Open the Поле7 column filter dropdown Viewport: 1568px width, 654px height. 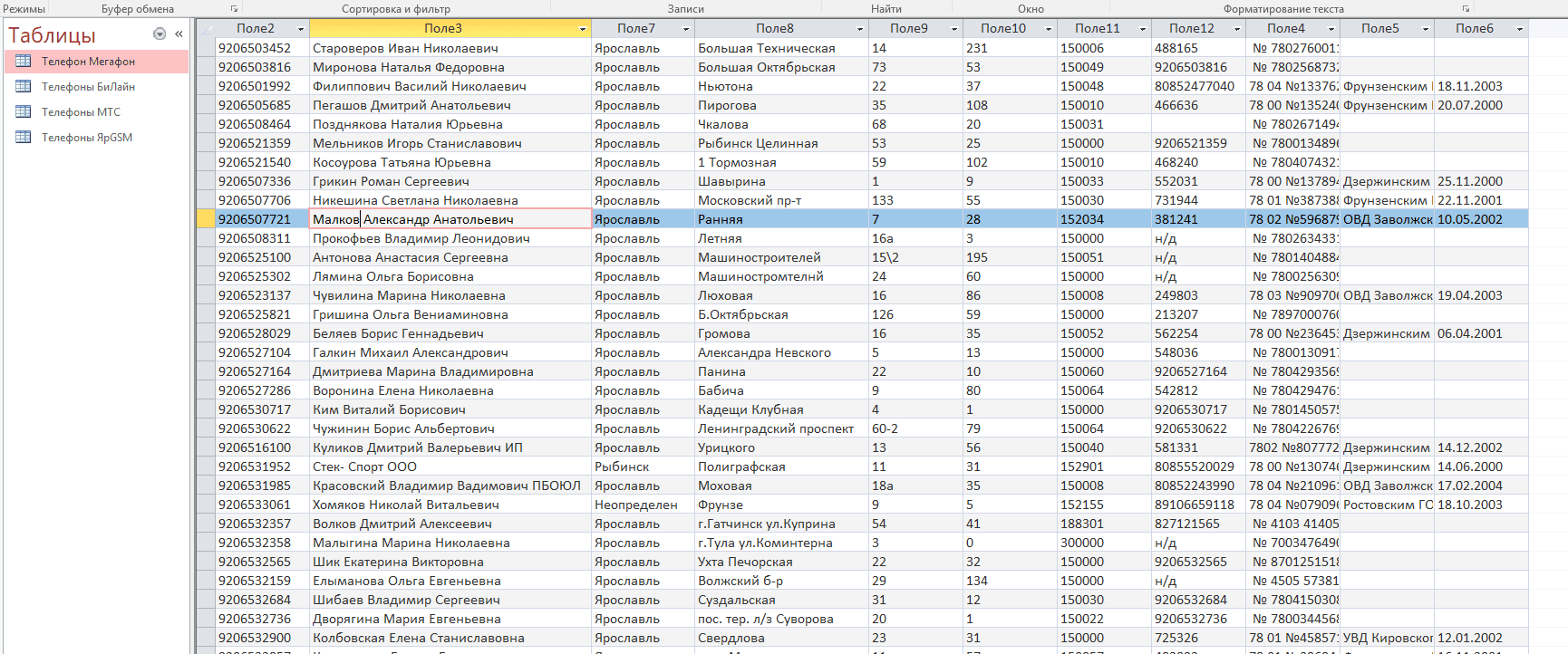click(685, 29)
